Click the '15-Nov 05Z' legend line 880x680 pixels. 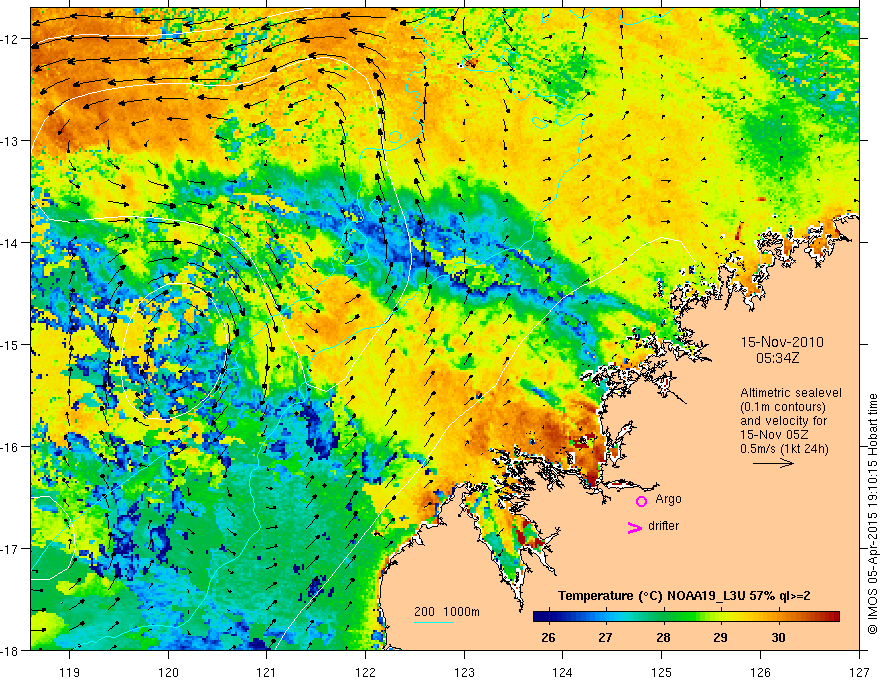click(x=776, y=435)
